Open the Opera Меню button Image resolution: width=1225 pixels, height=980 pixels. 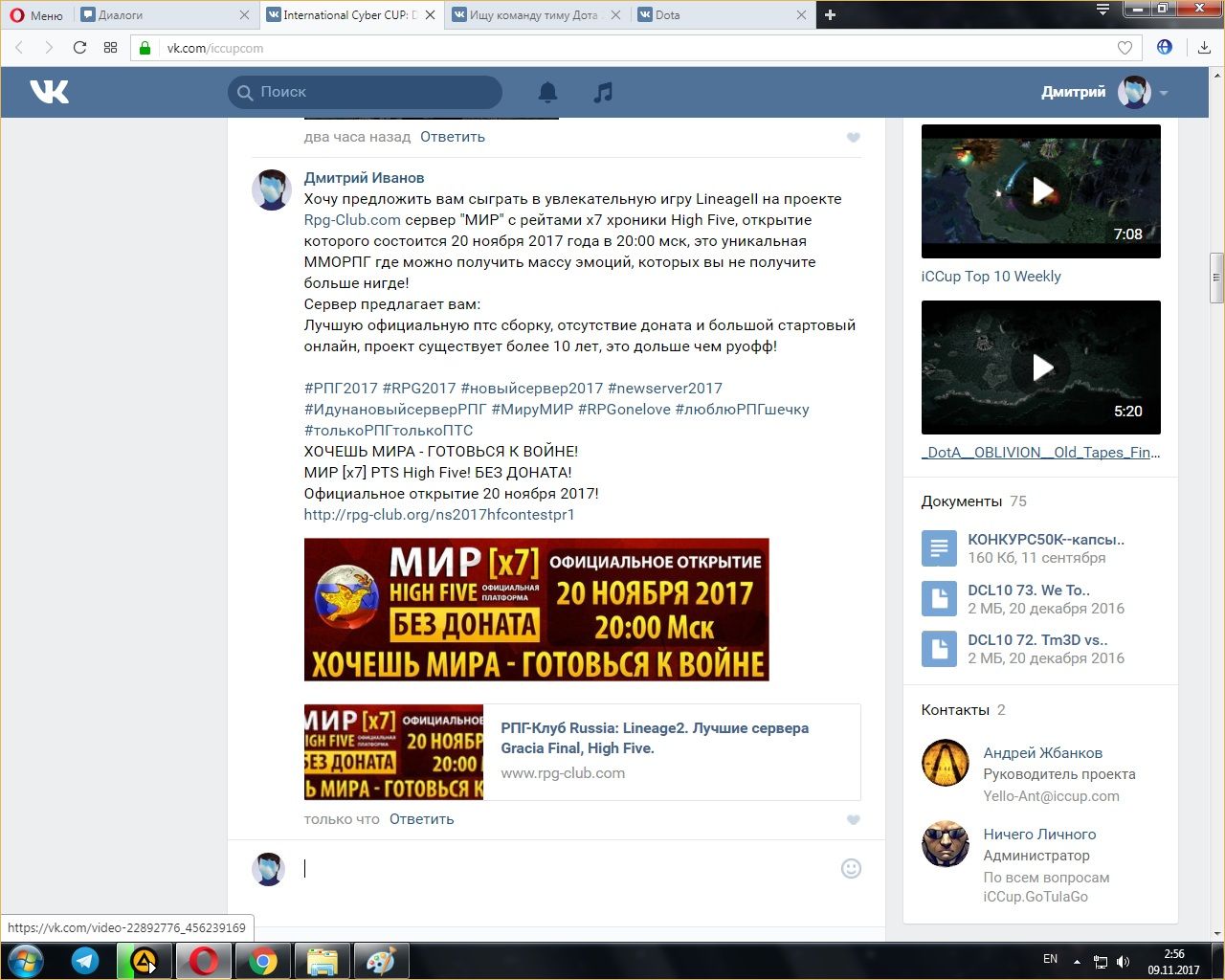pyautogui.click(x=36, y=15)
